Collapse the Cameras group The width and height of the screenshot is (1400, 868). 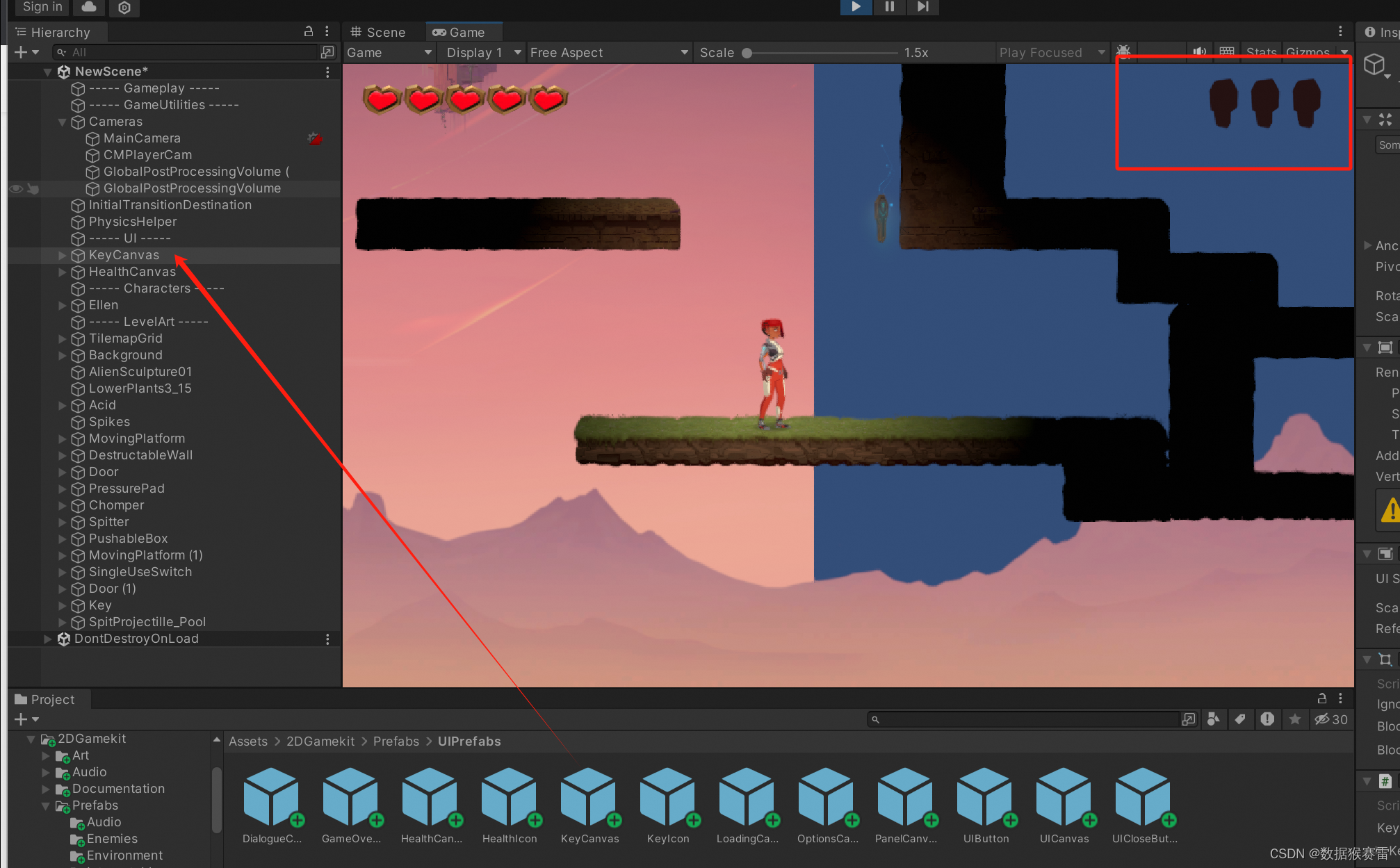(x=62, y=122)
